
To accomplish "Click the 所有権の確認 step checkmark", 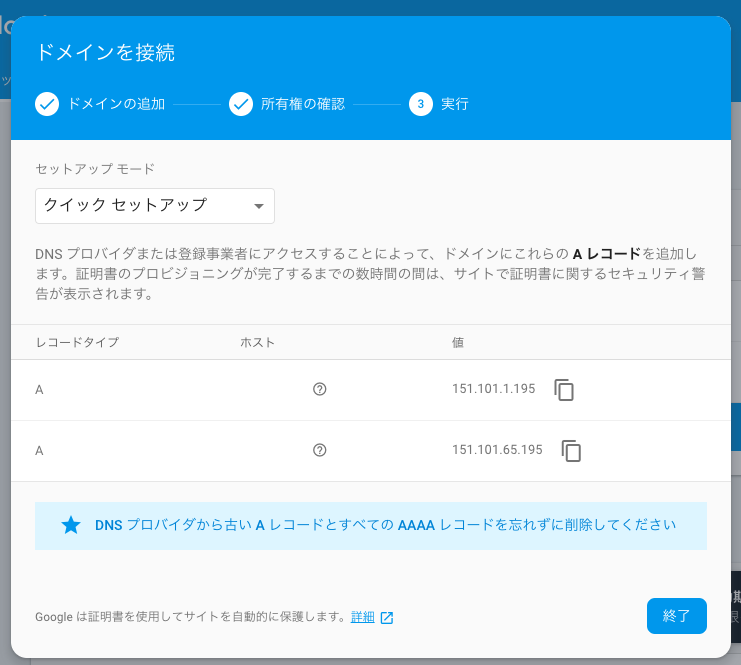I will tap(241, 104).
